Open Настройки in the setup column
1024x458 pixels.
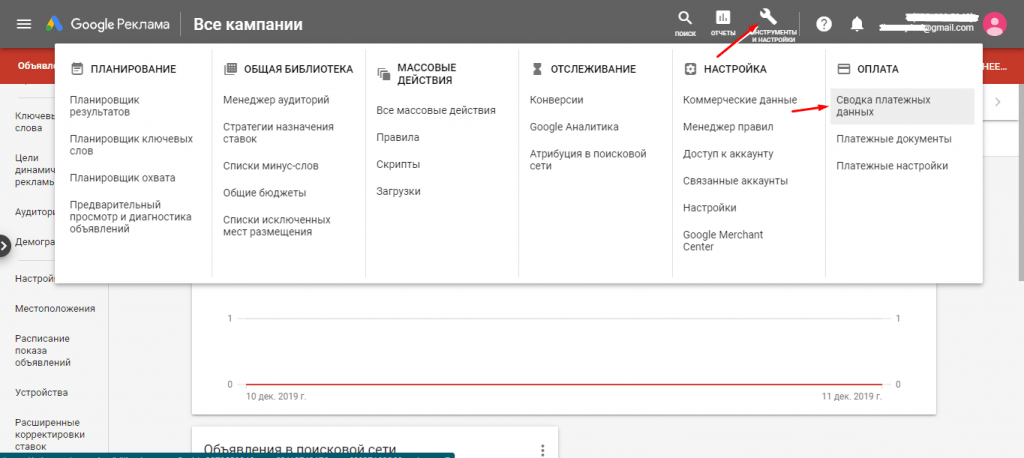tap(710, 208)
